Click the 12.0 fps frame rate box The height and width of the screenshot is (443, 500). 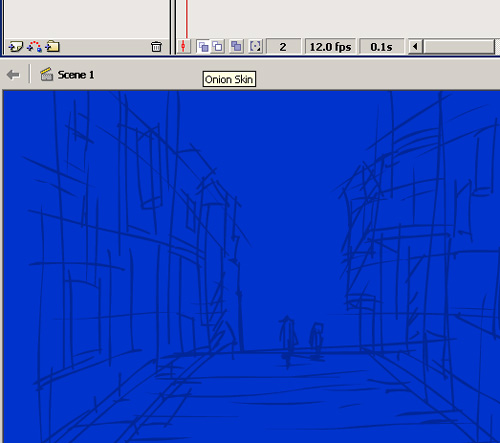(330, 47)
